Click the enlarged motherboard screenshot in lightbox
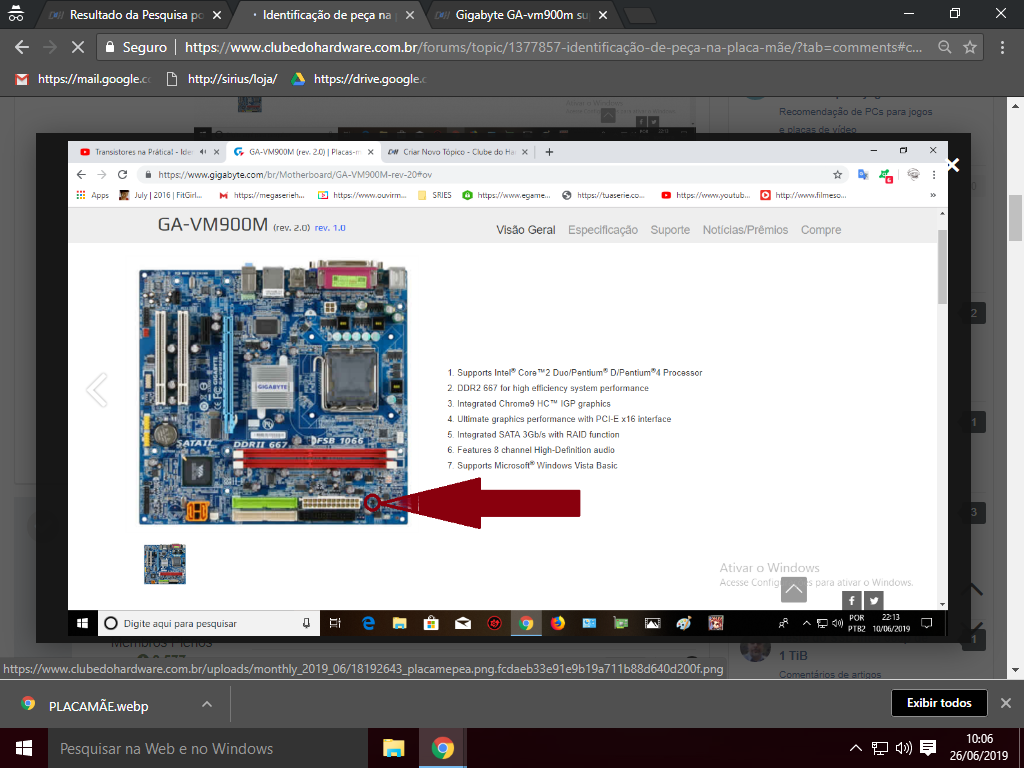 tap(507, 389)
